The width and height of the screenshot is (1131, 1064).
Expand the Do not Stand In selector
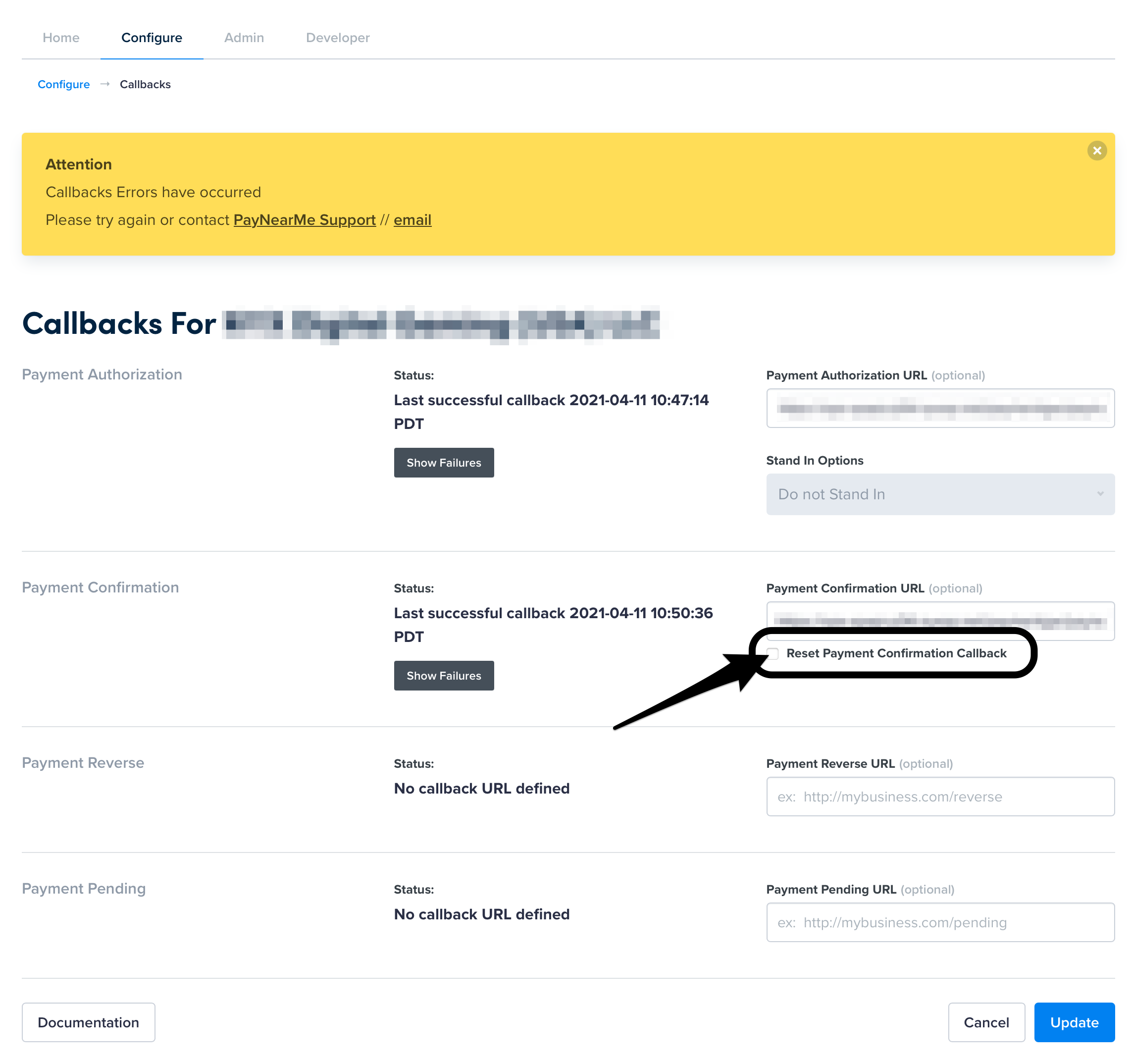click(x=940, y=494)
